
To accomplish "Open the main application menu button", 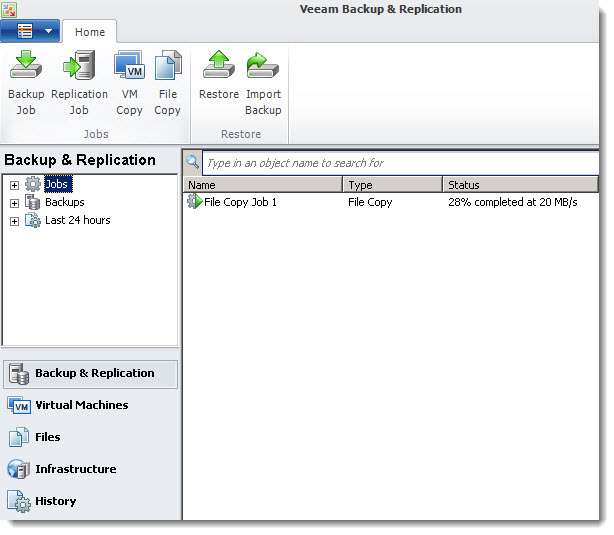I will [x=30, y=31].
